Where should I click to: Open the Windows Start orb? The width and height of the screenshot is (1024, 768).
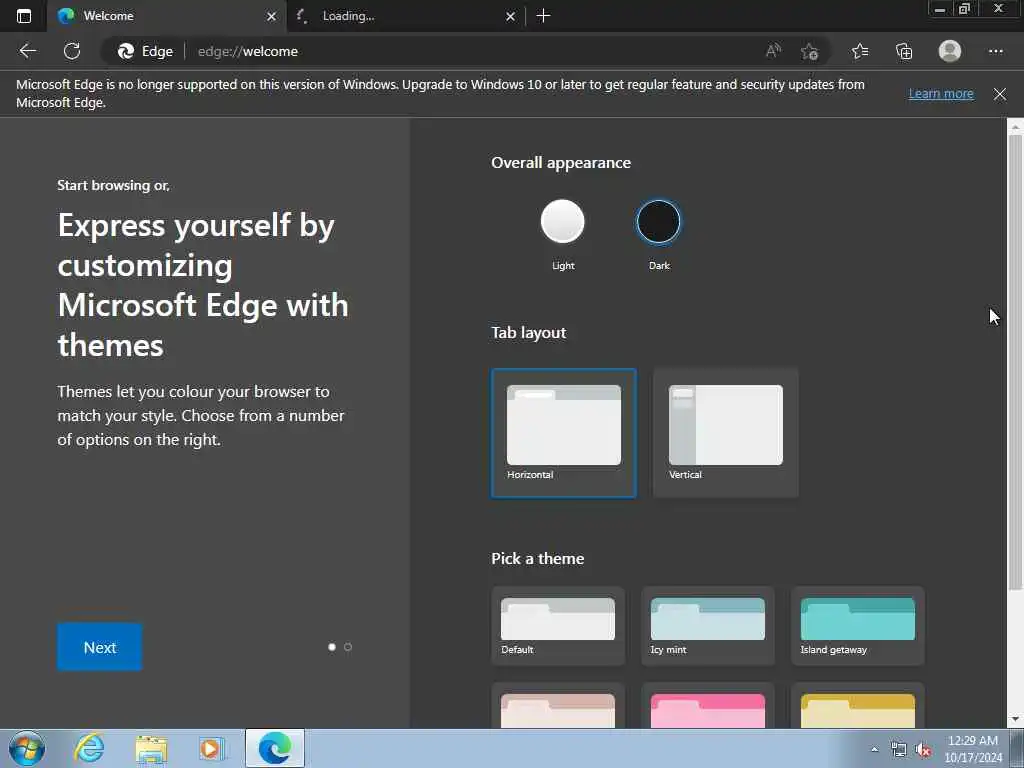pyautogui.click(x=27, y=748)
